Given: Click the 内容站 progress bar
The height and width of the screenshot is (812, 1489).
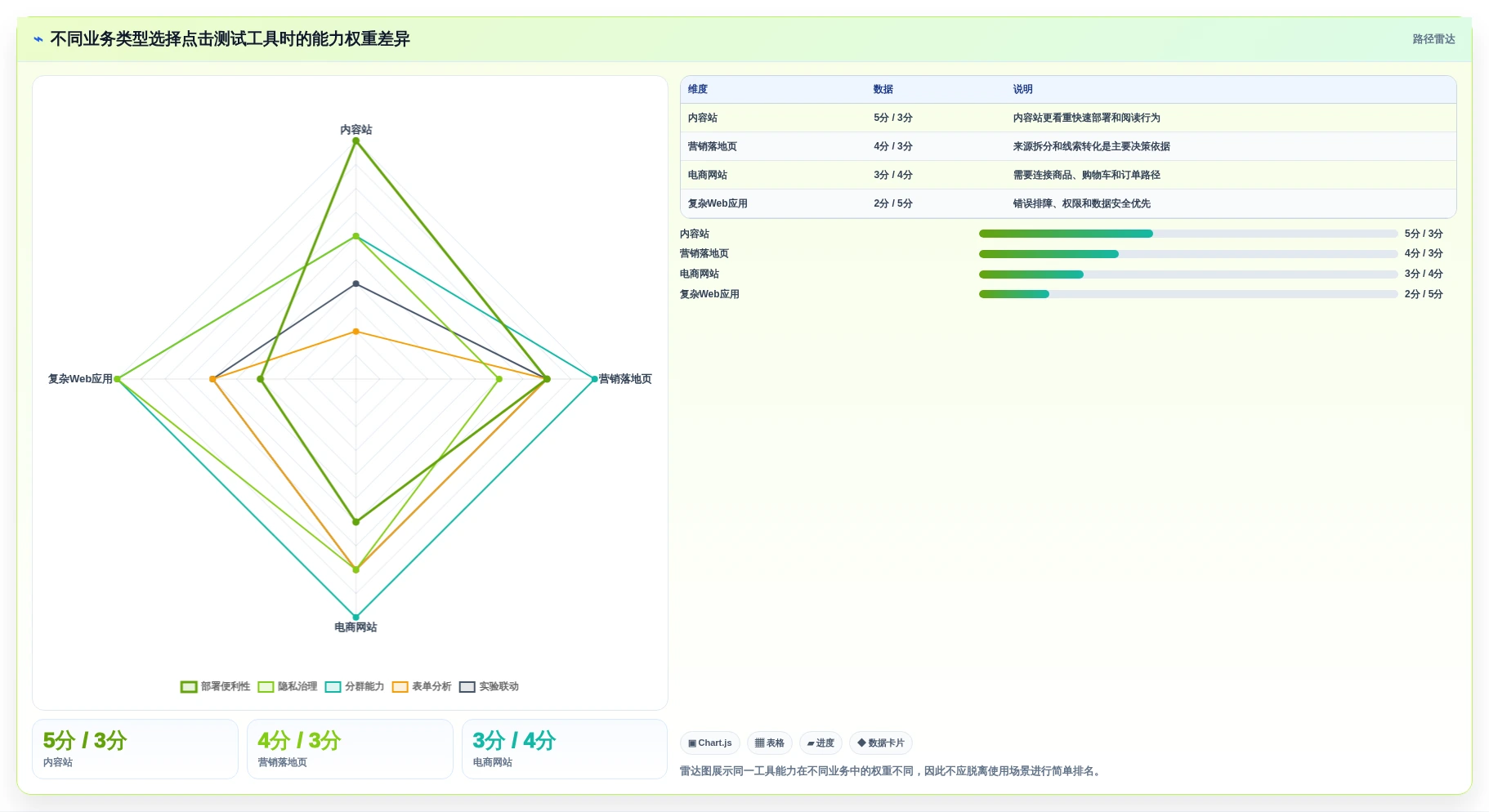Looking at the screenshot, I should (1188, 234).
